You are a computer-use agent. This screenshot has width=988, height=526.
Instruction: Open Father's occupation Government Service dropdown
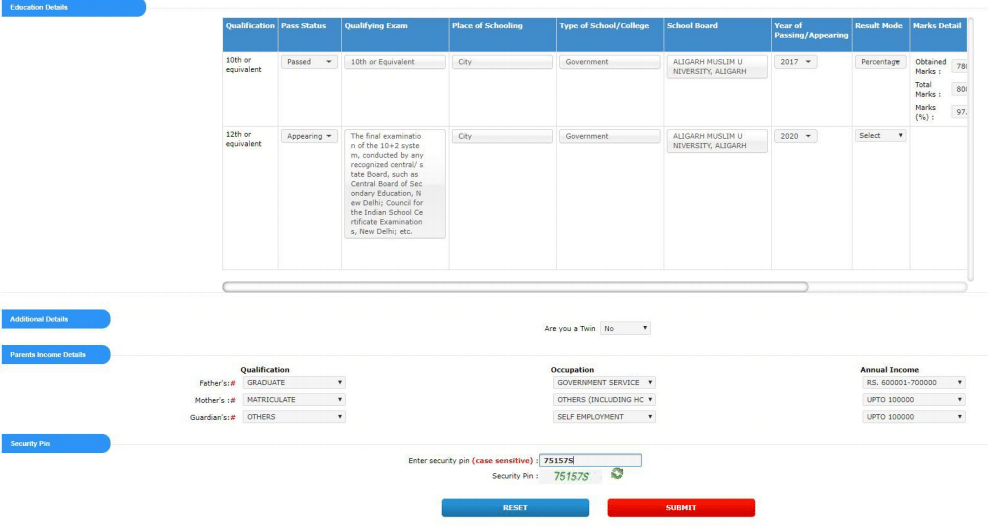point(604,382)
